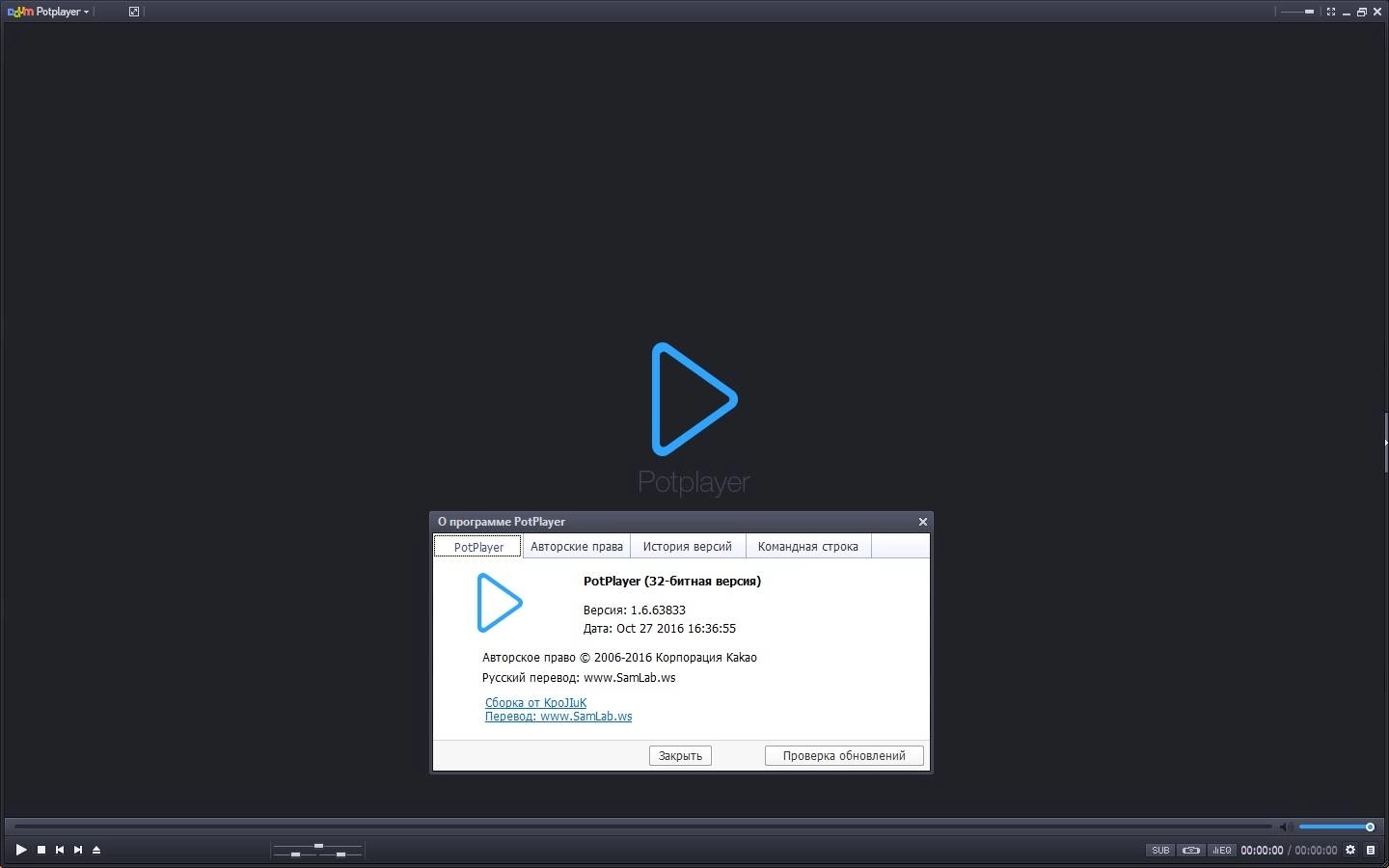Click the total duration 00:00:00 display
The height and width of the screenshot is (868, 1389).
pos(1316,850)
